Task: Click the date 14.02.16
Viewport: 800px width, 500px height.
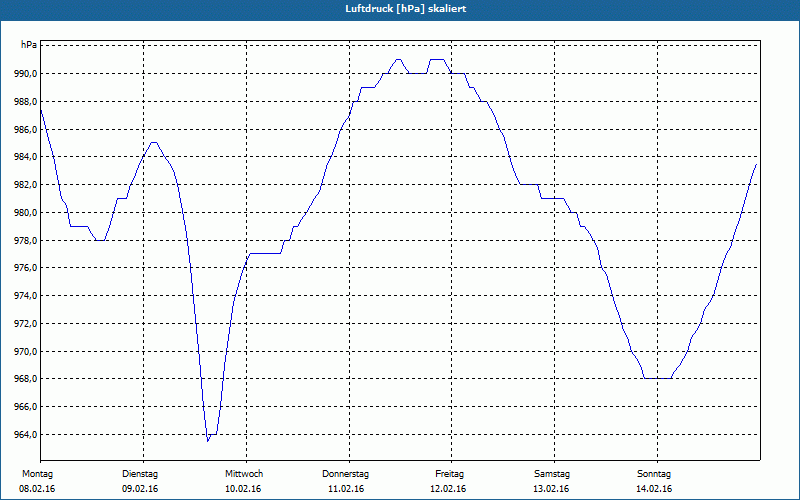Action: click(654, 489)
